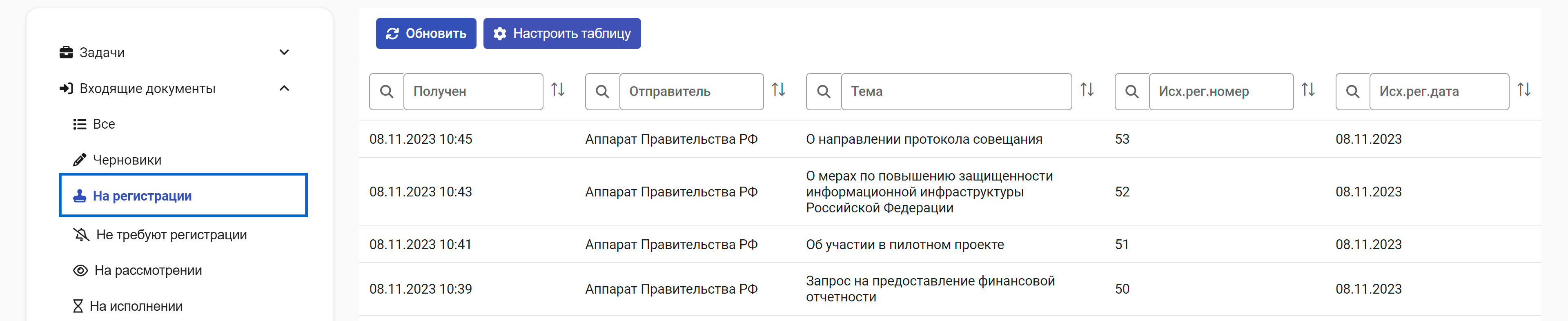This screenshot has height=321, width=1568.
Task: Click topic О направлении протокола совещания
Action: [x=924, y=140]
